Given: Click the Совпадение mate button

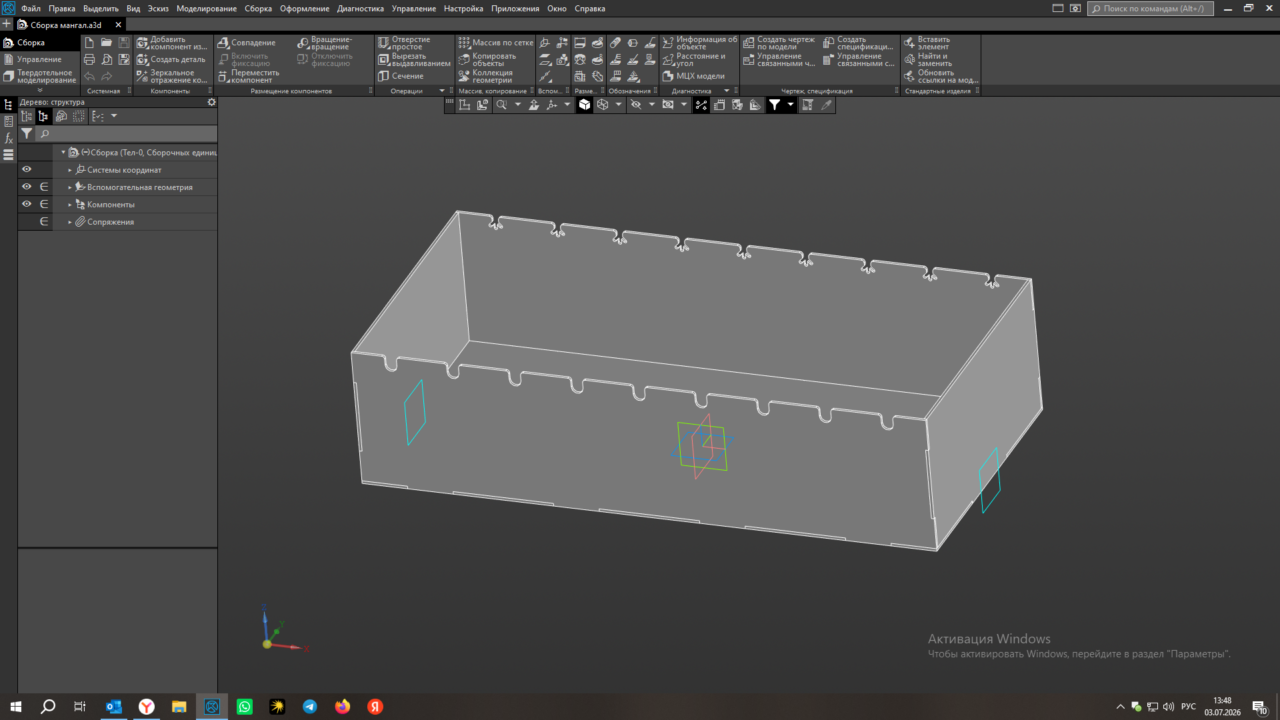Looking at the screenshot, I should [246, 43].
